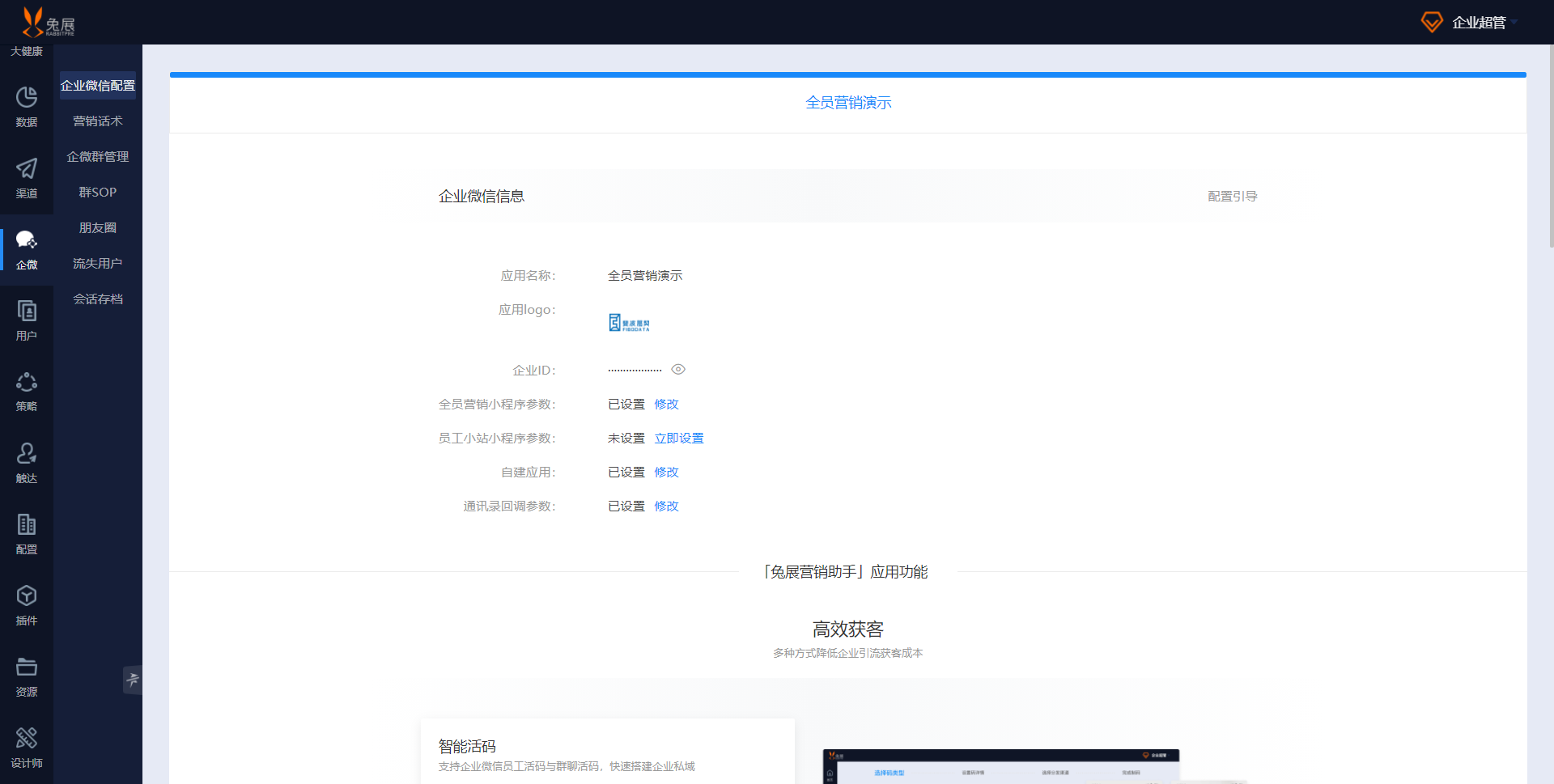
Task: Open the 设计师 designer section
Action: pyautogui.click(x=27, y=748)
